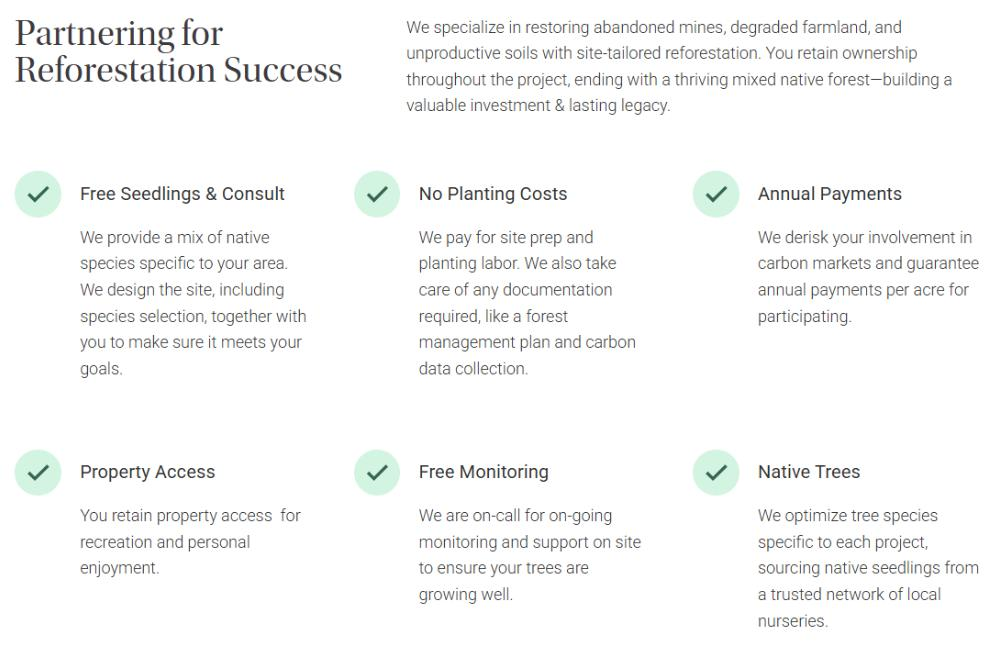Click the on-call monitoring and support description
Image resolution: width=1000 pixels, height=646 pixels.
tap(530, 555)
